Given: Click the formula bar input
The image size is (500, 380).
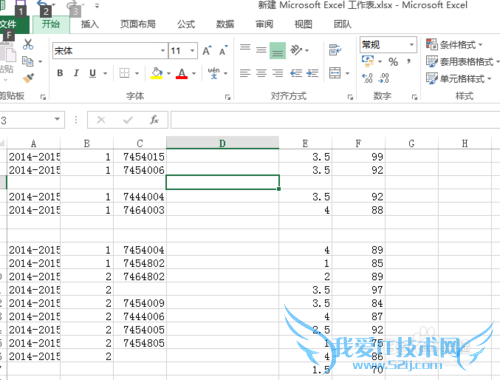Looking at the screenshot, I should [335, 120].
